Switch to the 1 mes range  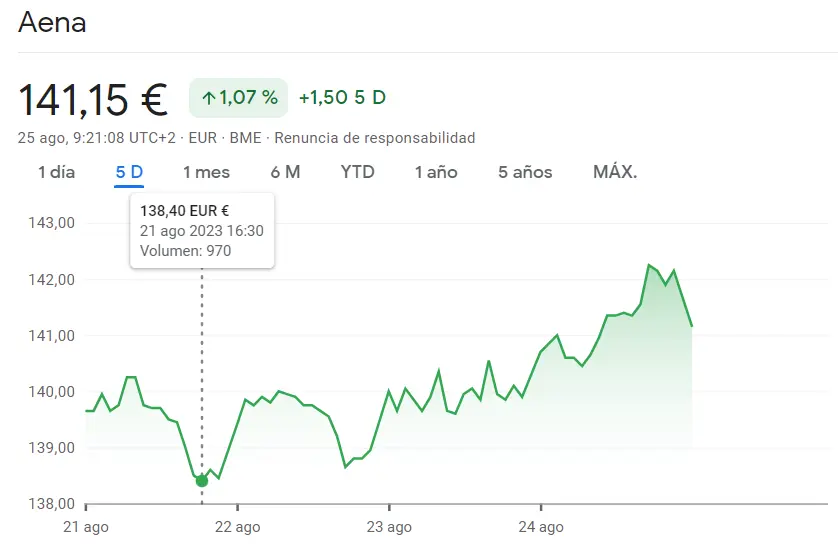click(206, 173)
